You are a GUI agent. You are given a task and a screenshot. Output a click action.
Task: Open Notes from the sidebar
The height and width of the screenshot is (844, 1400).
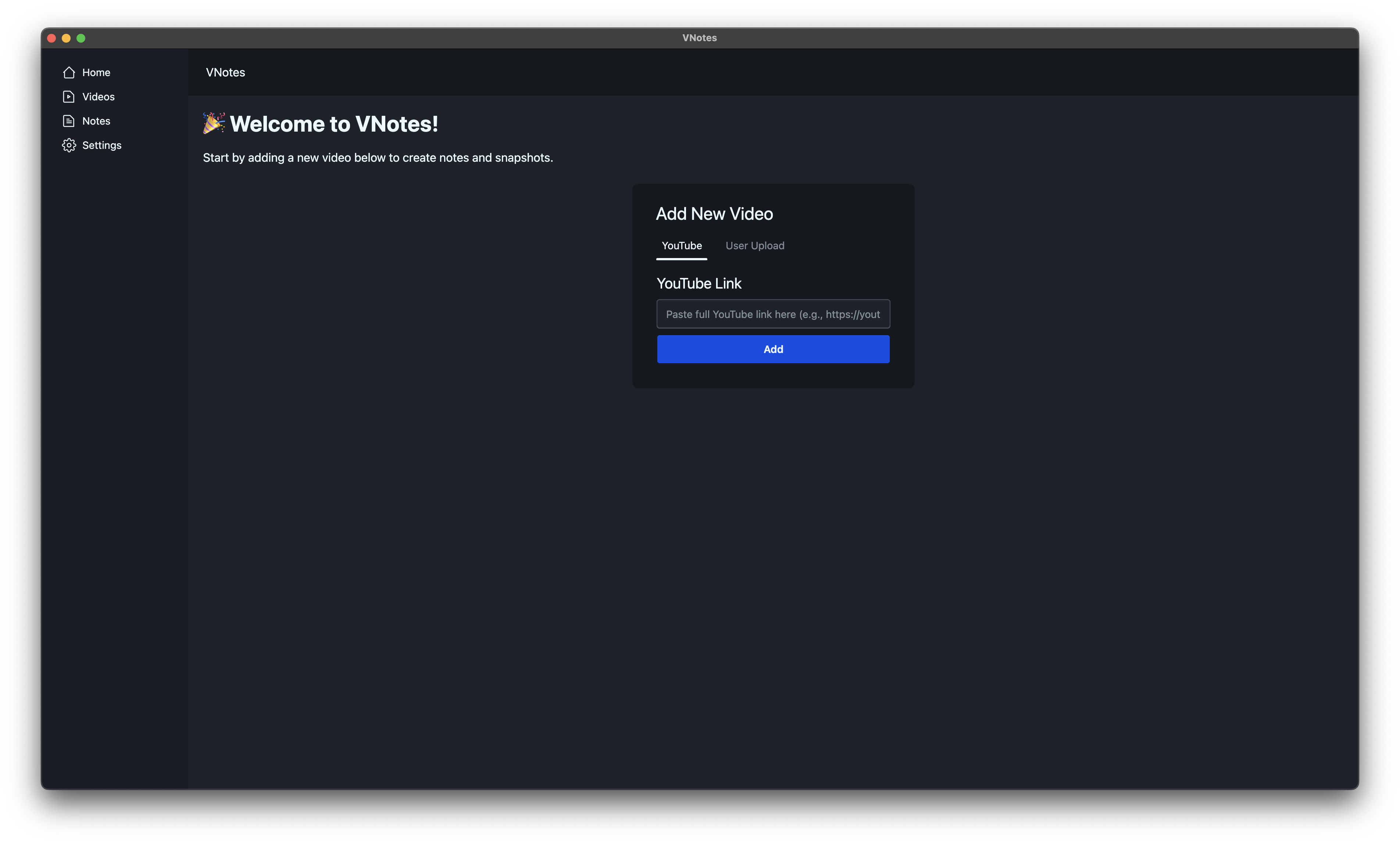[96, 121]
